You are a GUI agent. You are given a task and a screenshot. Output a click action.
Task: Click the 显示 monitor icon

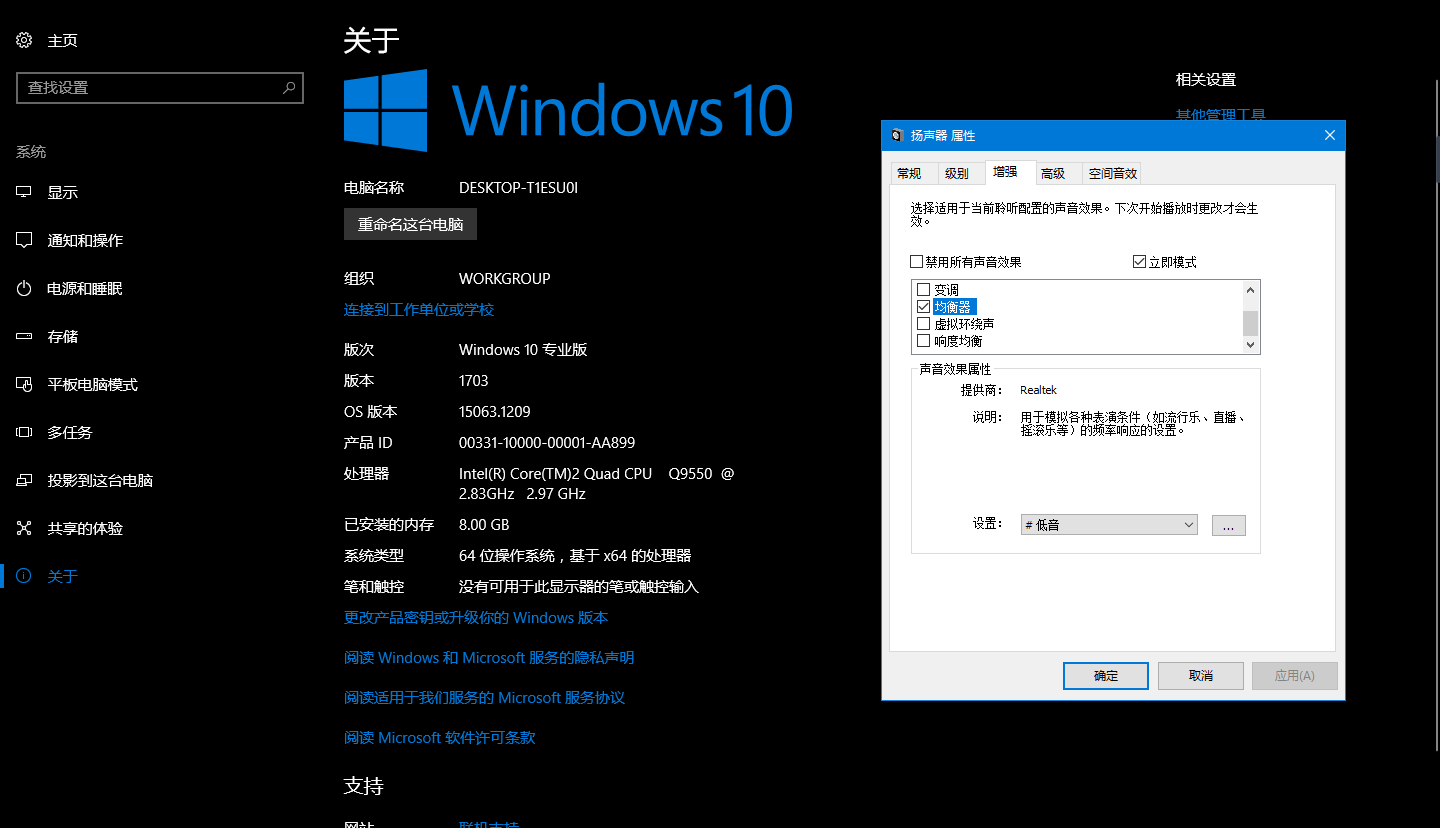pos(24,192)
